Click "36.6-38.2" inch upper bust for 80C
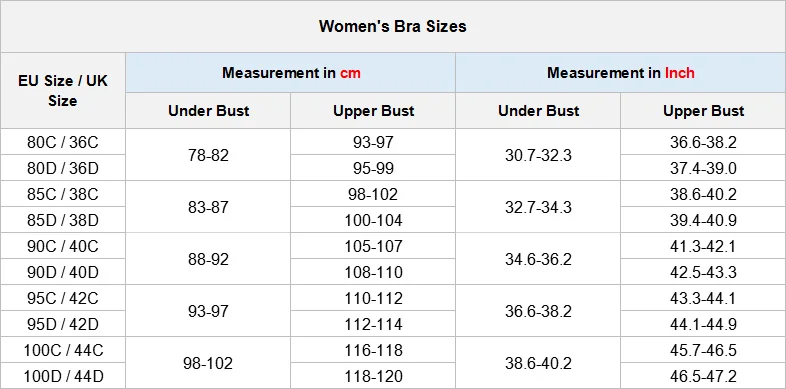The height and width of the screenshot is (389, 786). click(703, 142)
